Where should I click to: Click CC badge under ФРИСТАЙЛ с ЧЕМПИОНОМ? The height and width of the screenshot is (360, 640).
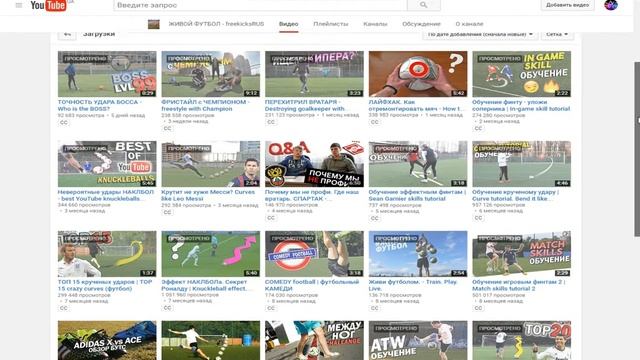(167, 128)
